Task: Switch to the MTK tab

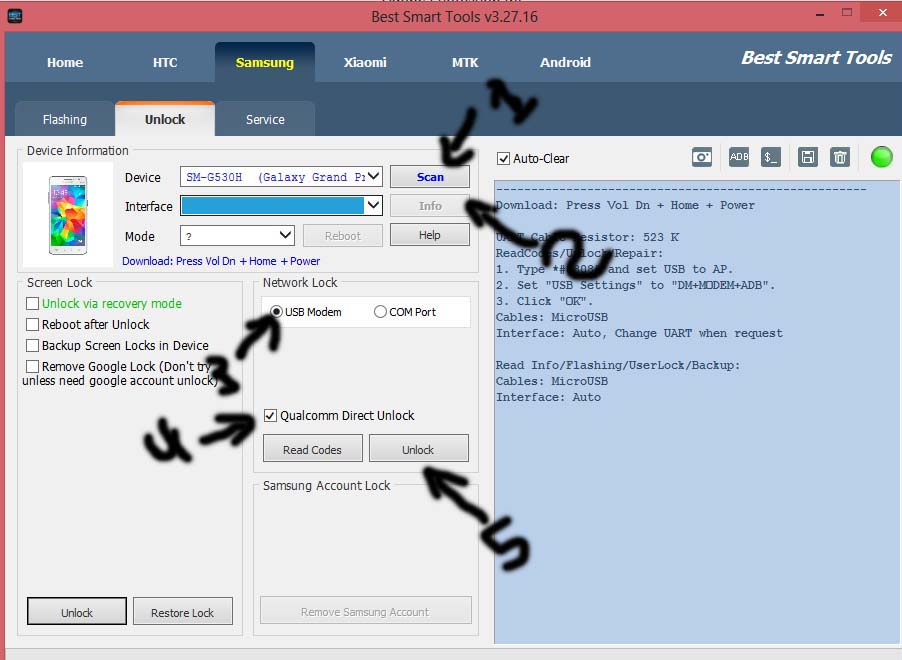Action: click(465, 62)
